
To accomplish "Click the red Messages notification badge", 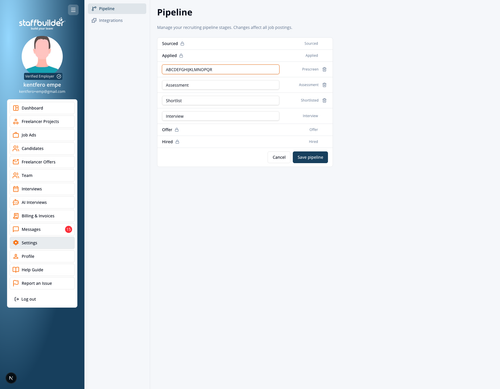I will 68,229.
